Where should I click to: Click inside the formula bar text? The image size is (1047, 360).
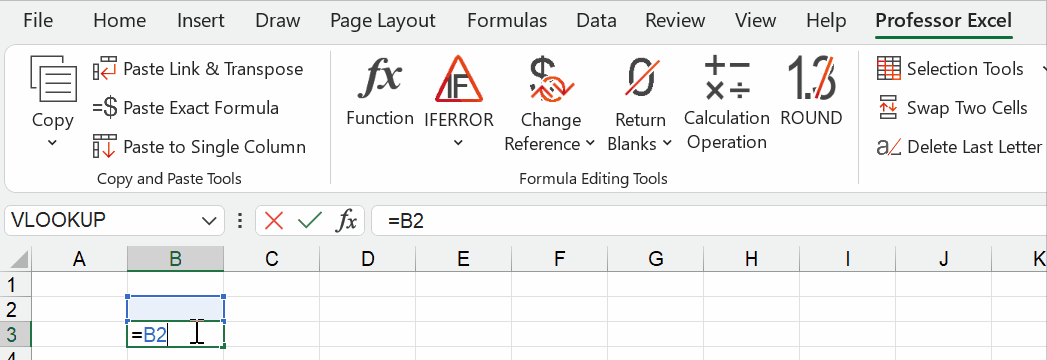[708, 220]
